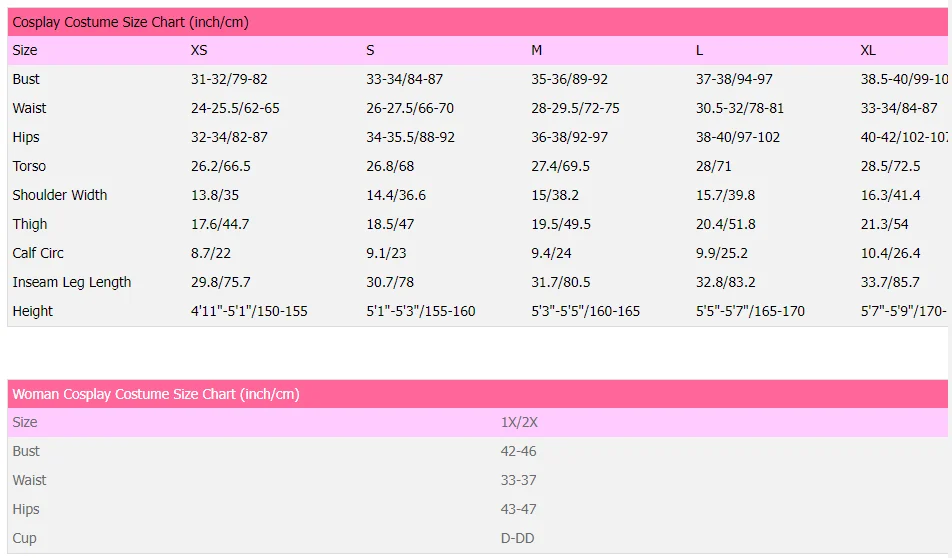Click the Torso row label

tap(29, 166)
